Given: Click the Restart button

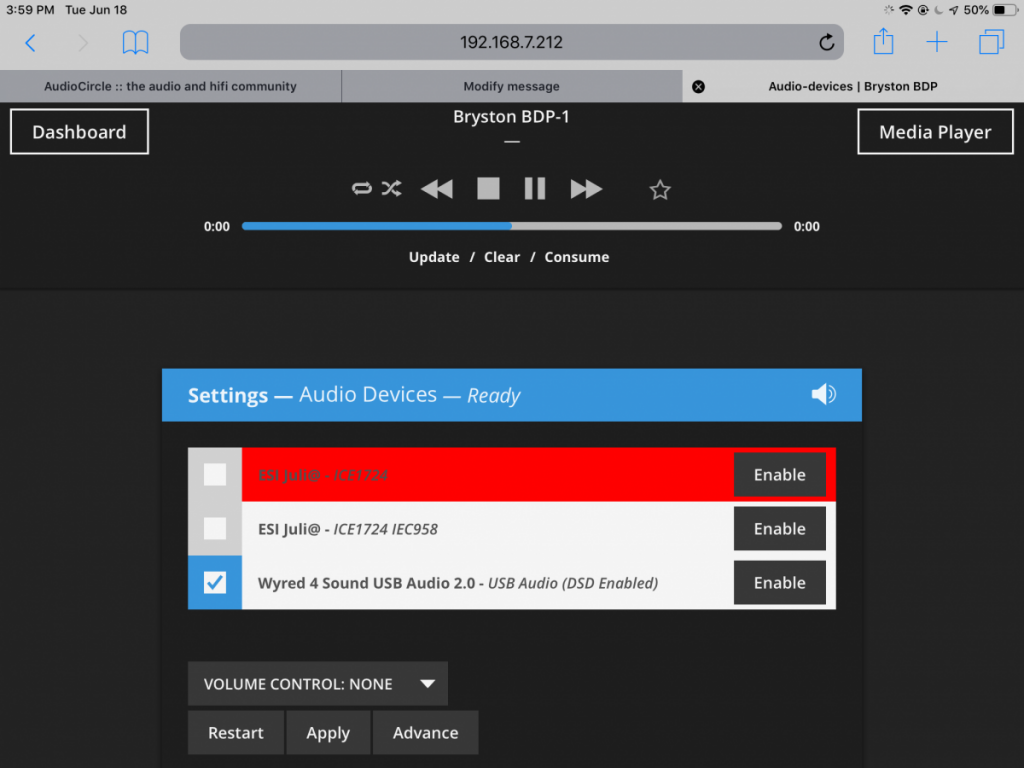Looking at the screenshot, I should pyautogui.click(x=236, y=733).
